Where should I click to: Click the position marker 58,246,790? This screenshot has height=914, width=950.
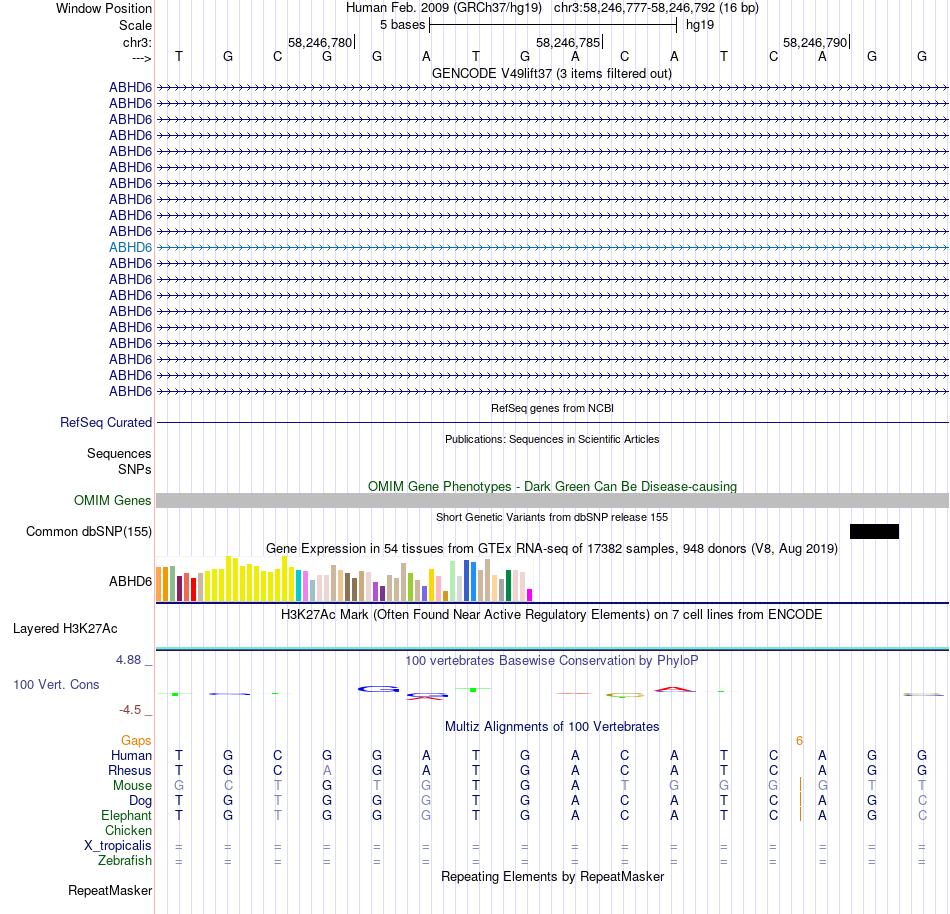pyautogui.click(x=815, y=42)
